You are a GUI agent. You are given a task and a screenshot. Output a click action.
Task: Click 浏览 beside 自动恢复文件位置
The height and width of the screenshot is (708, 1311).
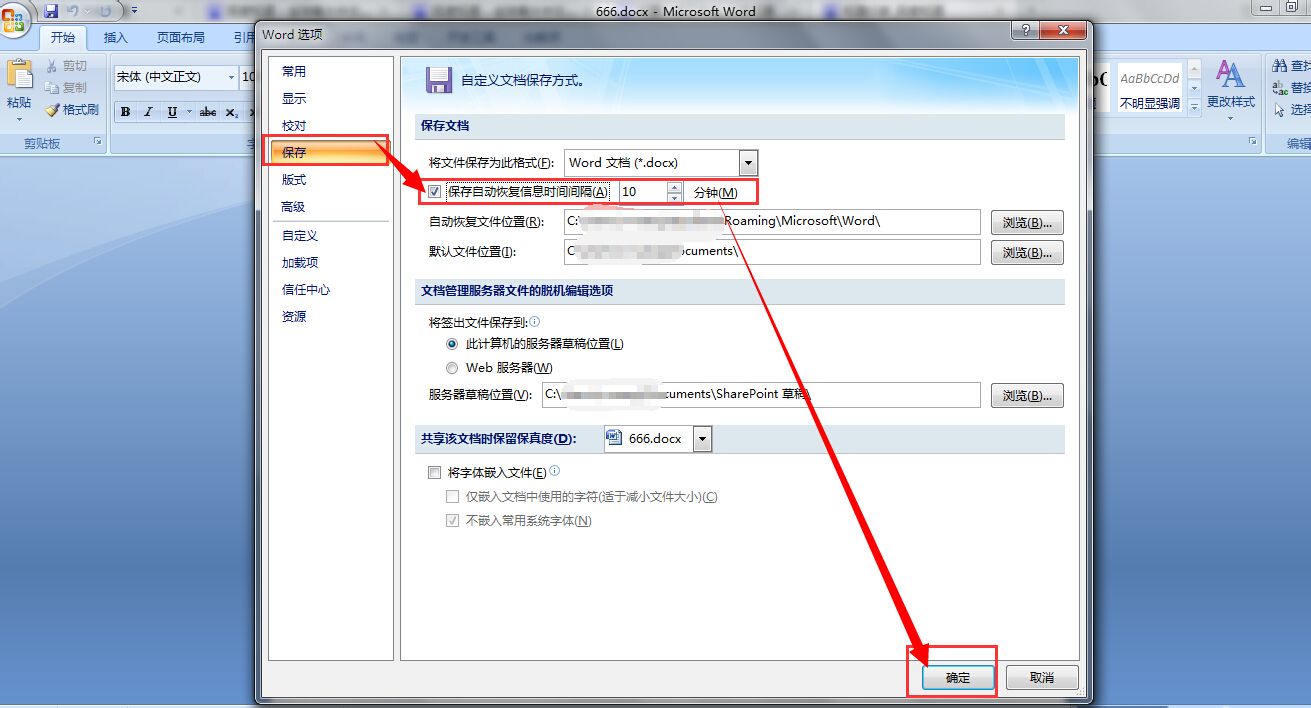pyautogui.click(x=1027, y=222)
